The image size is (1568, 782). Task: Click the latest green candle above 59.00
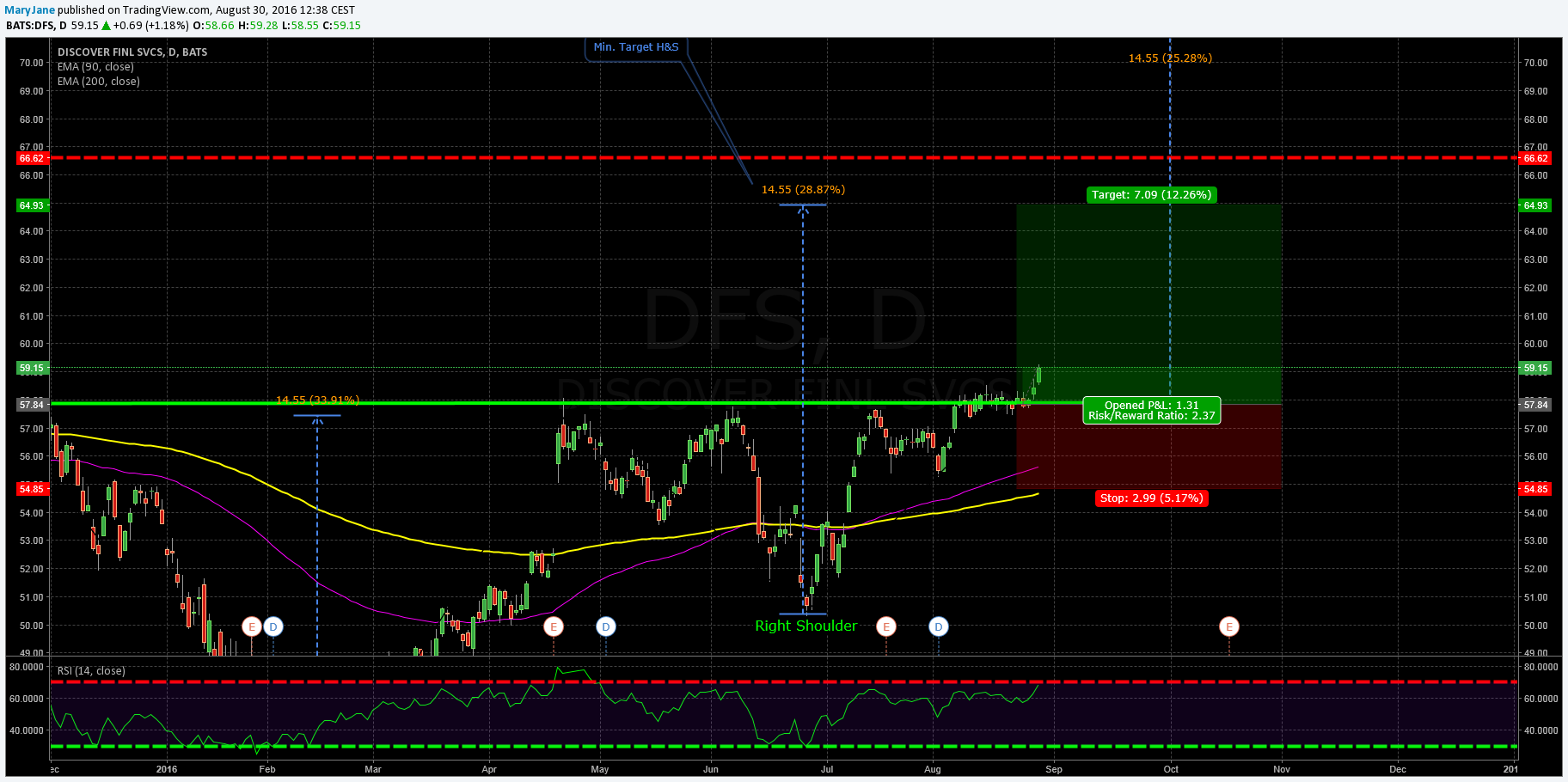pyautogui.click(x=1038, y=375)
